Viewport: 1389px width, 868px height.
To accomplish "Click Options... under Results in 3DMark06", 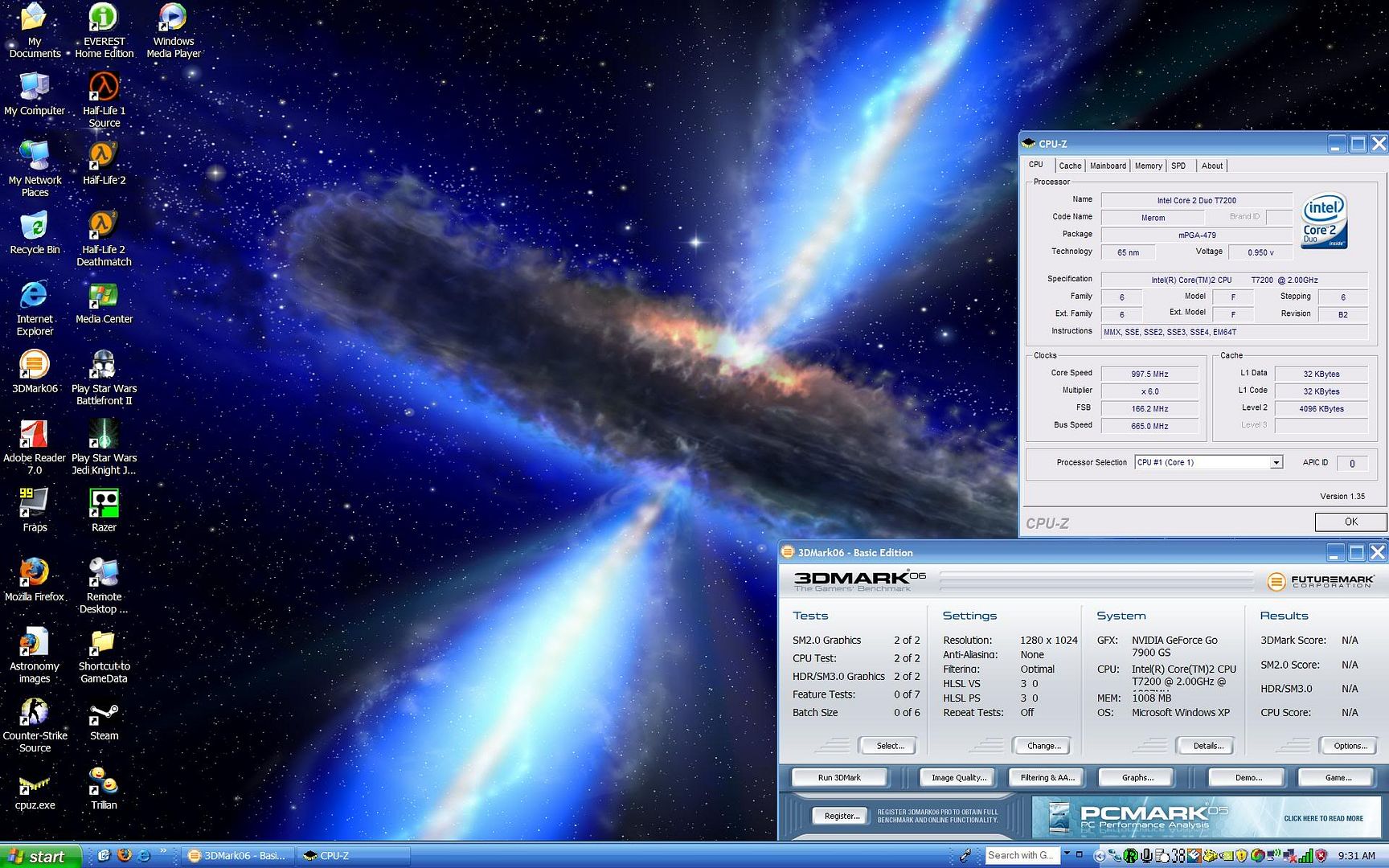I will click(1350, 746).
